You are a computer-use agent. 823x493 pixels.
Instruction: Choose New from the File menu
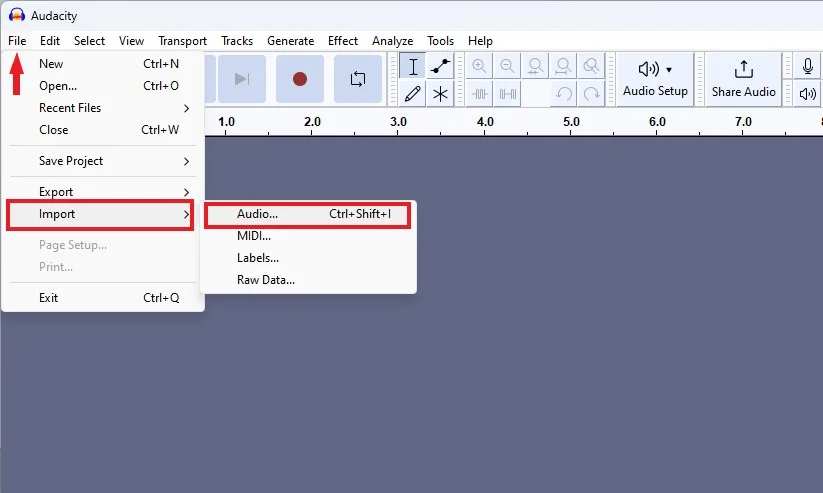[x=103, y=64]
